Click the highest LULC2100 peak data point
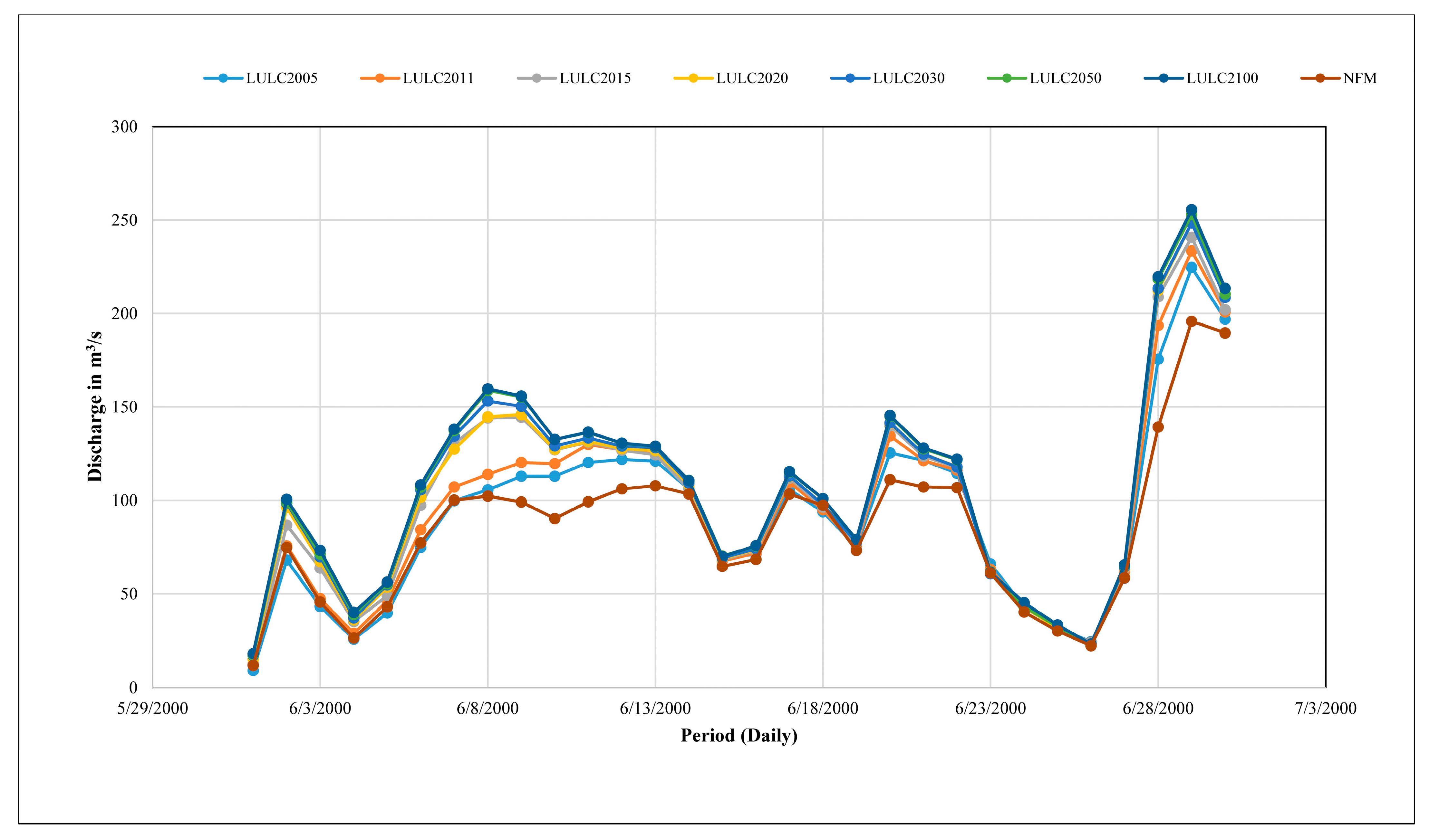This screenshot has height=840, width=1429. [x=1192, y=210]
